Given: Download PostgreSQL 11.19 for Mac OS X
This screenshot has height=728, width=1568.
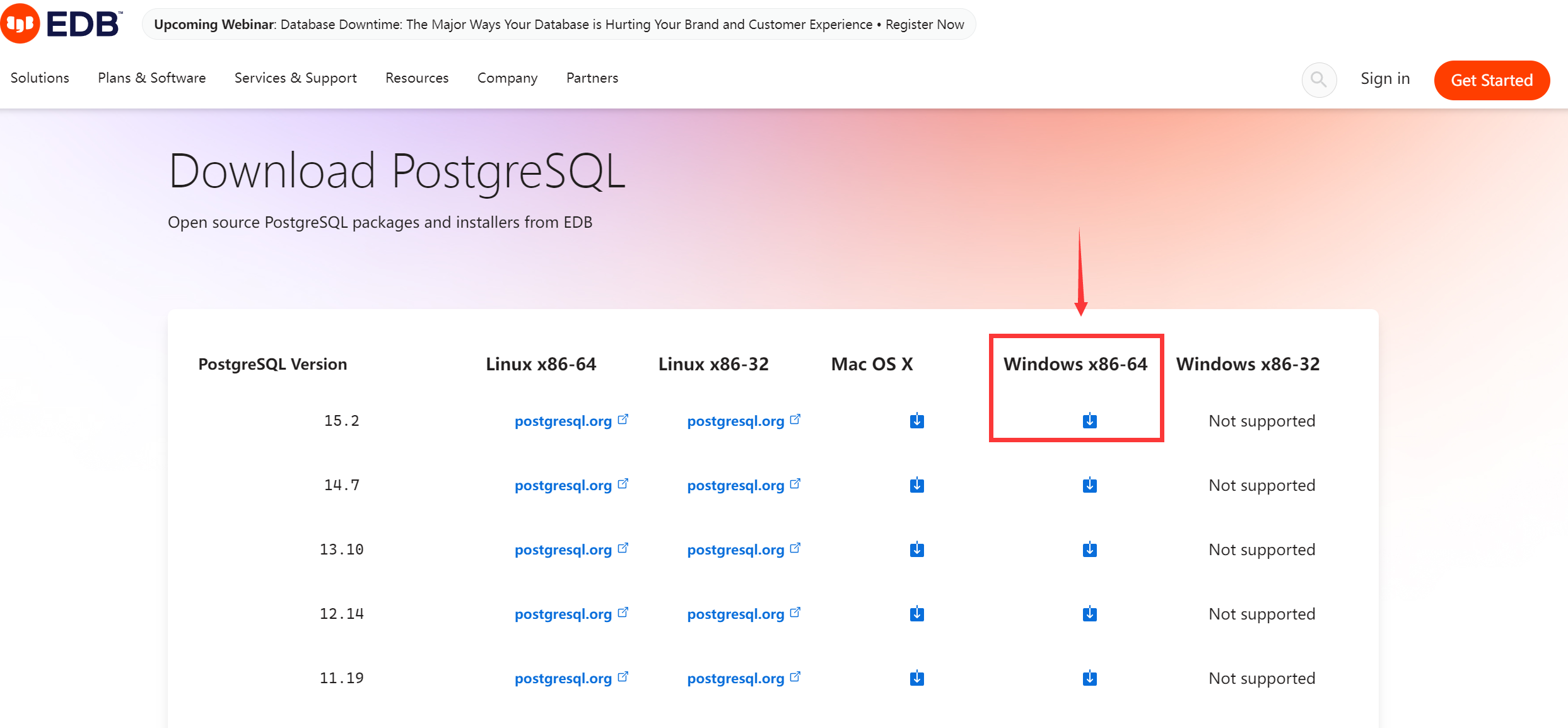Looking at the screenshot, I should 917,678.
